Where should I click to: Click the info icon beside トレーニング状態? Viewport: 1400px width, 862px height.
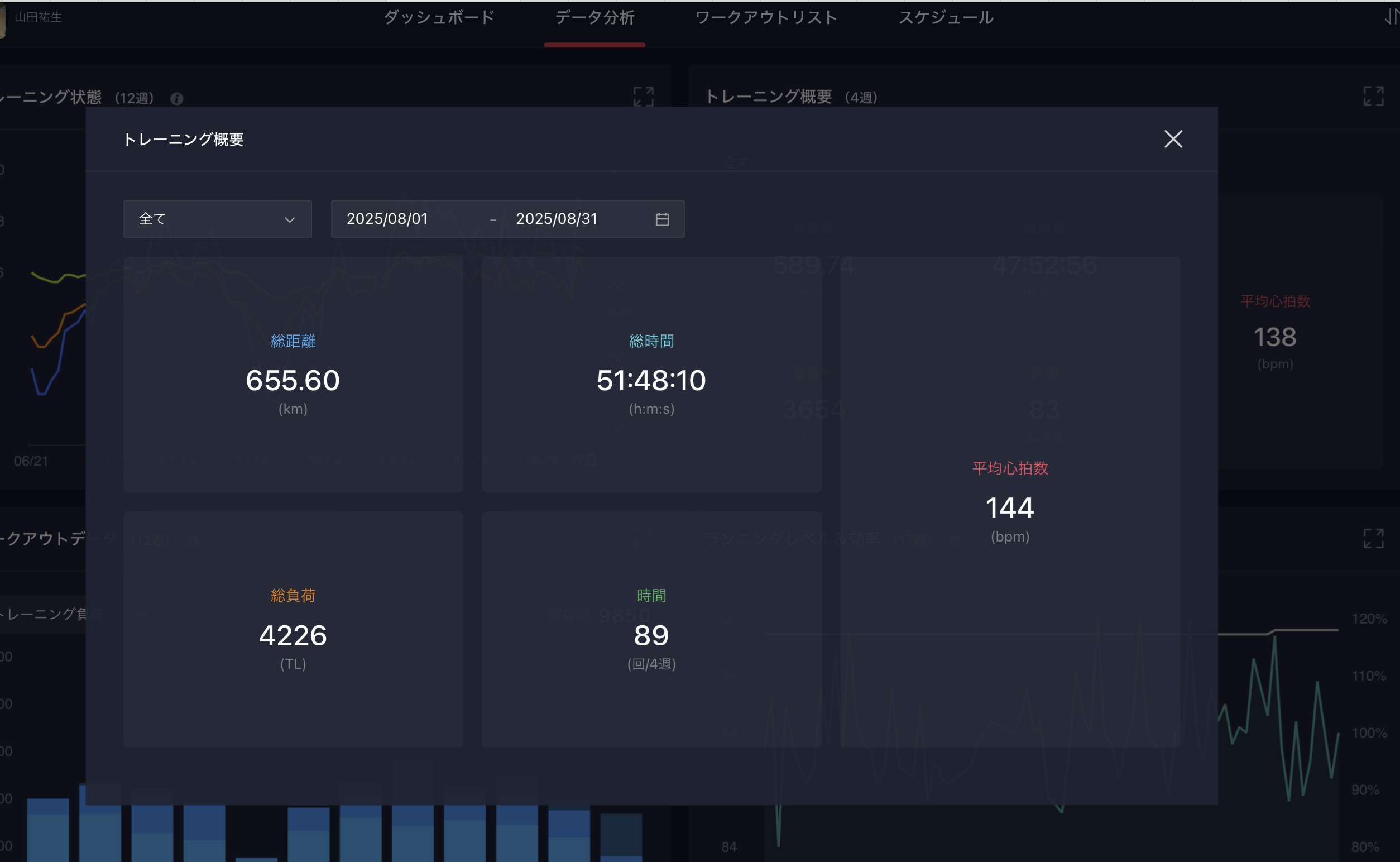[x=177, y=99]
